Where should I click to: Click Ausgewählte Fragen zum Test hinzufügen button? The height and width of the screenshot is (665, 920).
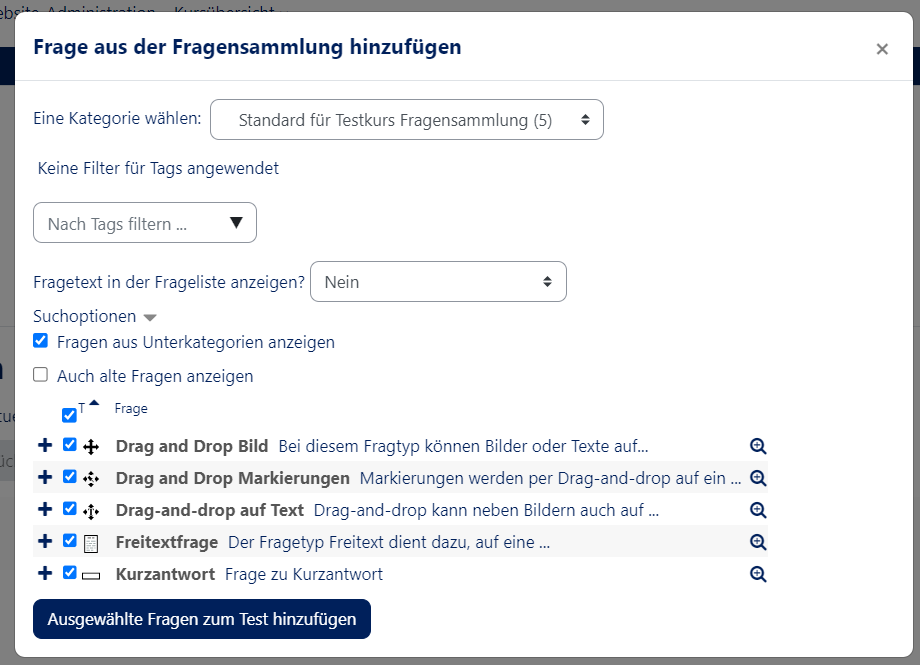[x=201, y=619]
